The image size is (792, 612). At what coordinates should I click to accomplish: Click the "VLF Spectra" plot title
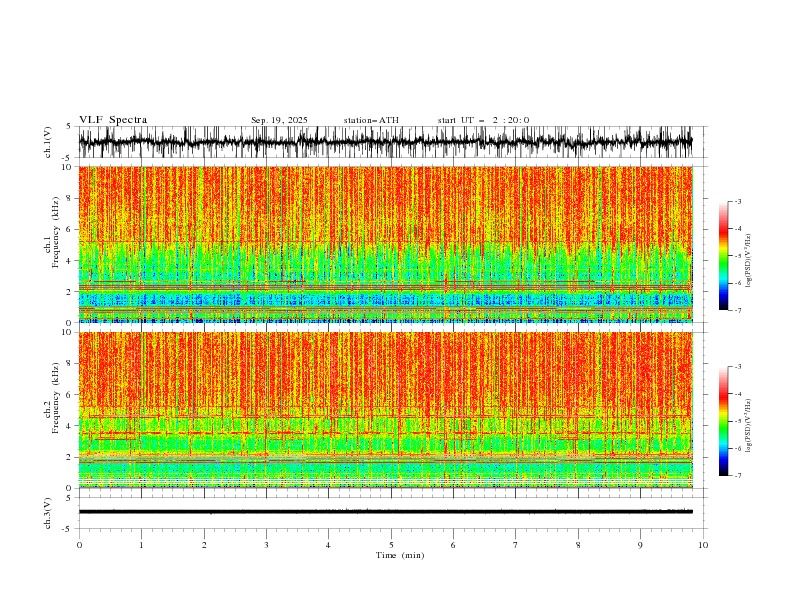113,120
